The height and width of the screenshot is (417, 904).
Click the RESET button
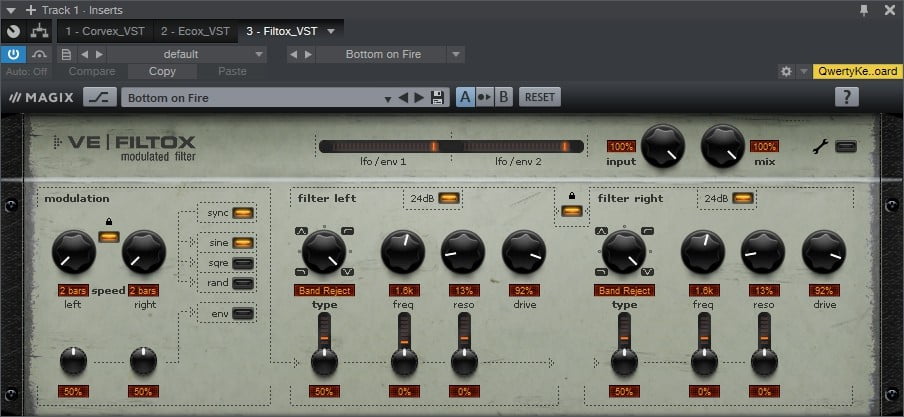click(x=540, y=97)
